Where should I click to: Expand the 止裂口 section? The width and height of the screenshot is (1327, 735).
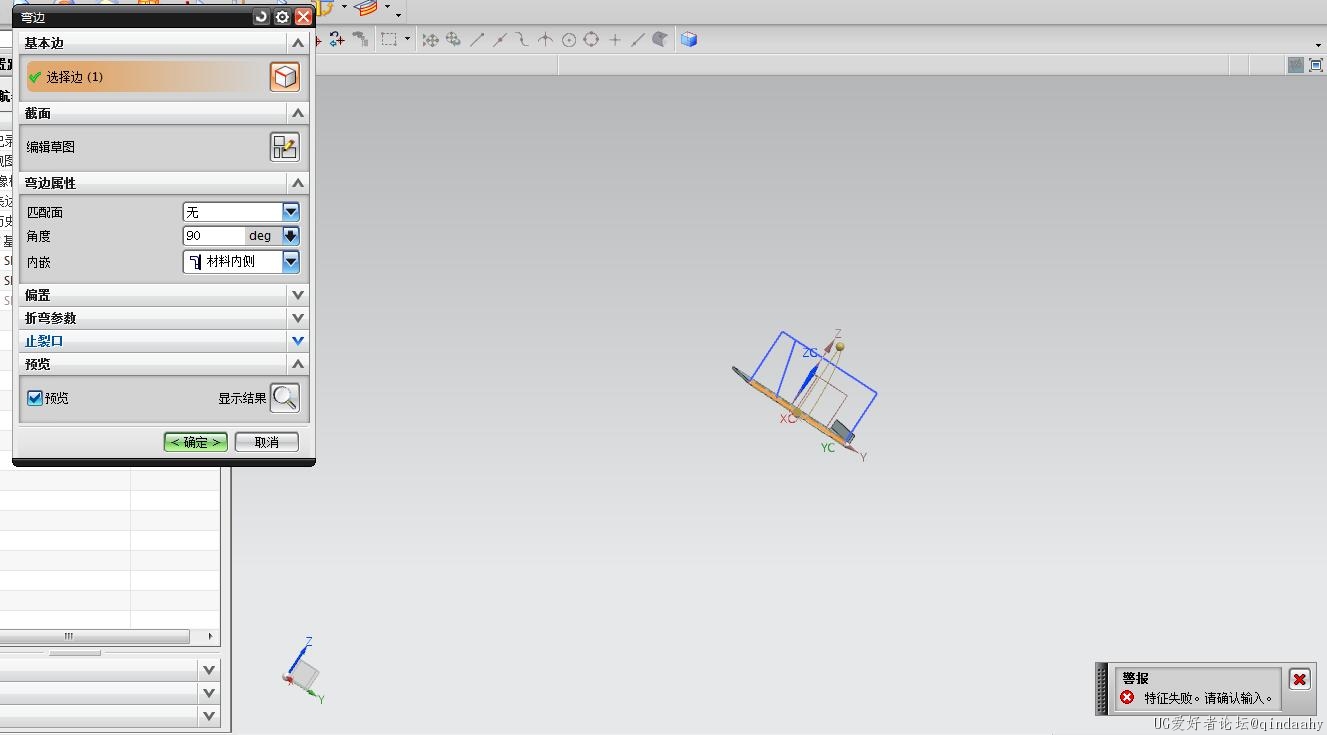pos(297,341)
